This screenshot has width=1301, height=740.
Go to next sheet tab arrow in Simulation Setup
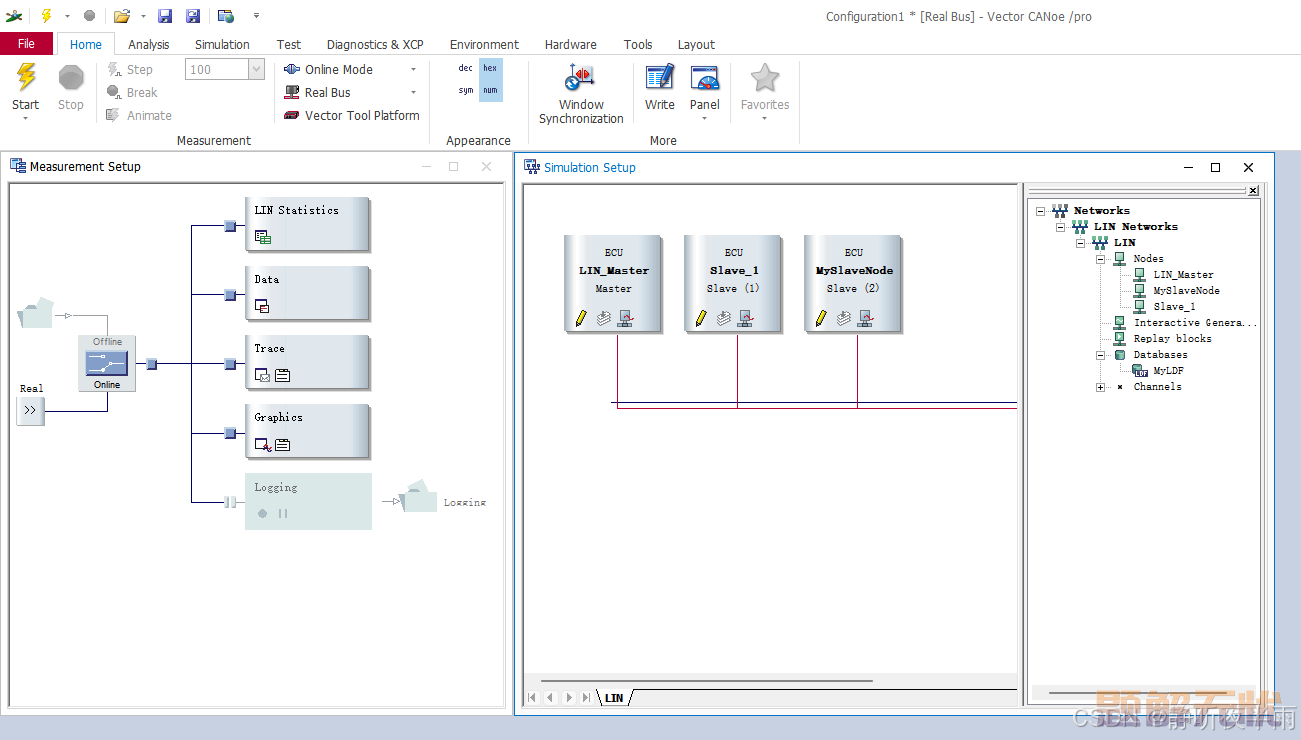pos(569,698)
